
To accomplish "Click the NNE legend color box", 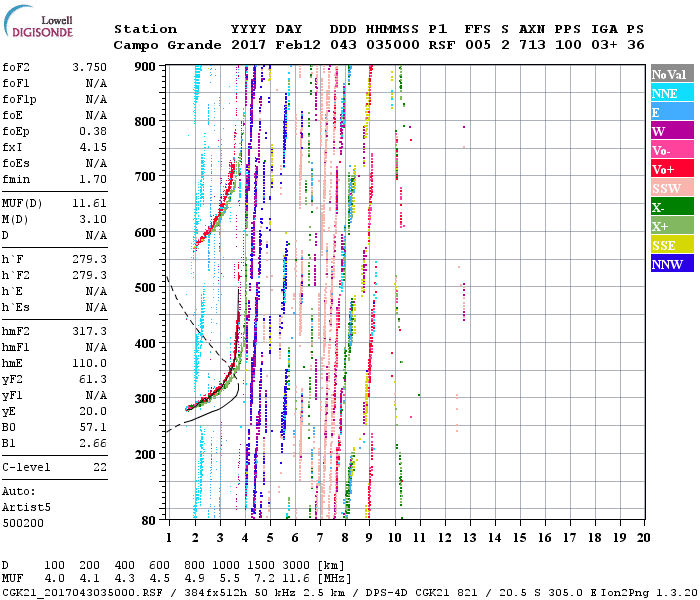I will (x=671, y=93).
